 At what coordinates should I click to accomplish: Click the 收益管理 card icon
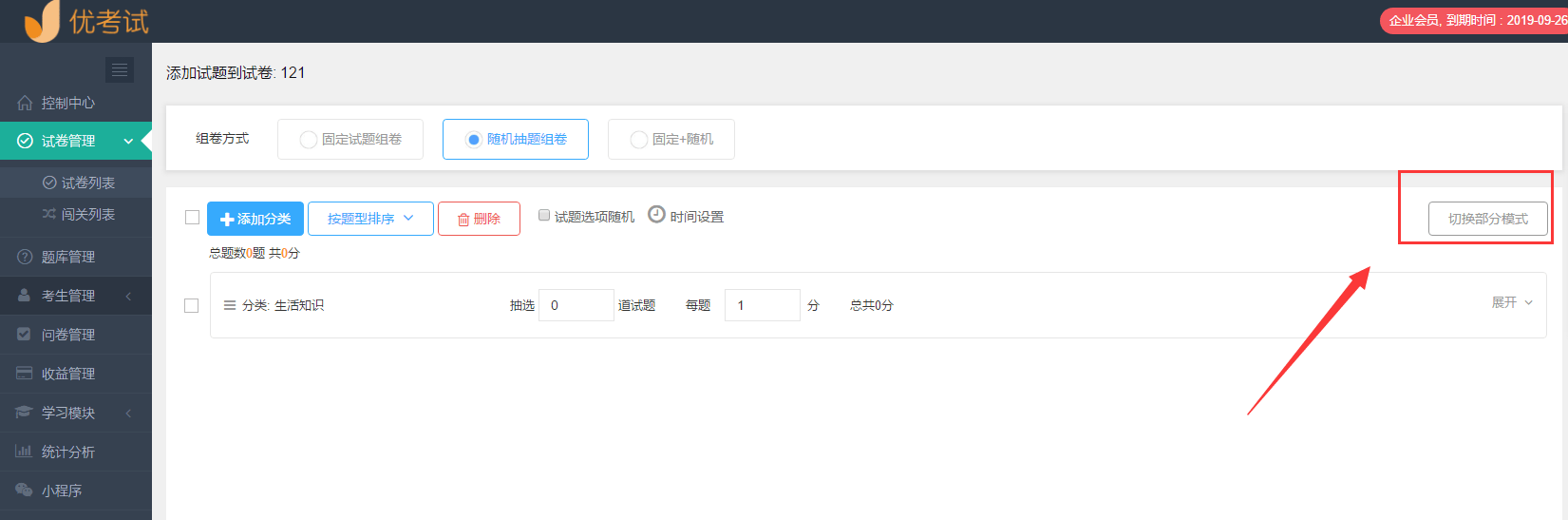pyautogui.click(x=24, y=374)
